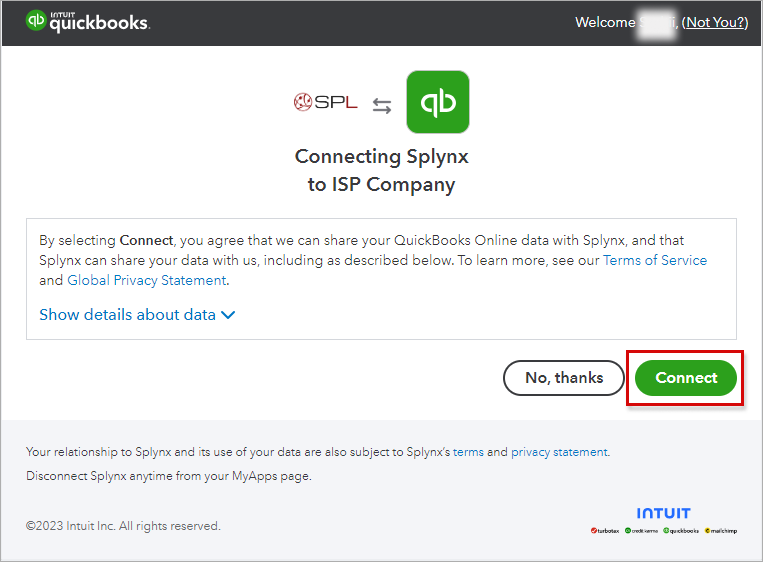Click the green Connect button
The height and width of the screenshot is (562, 763).
tap(686, 378)
